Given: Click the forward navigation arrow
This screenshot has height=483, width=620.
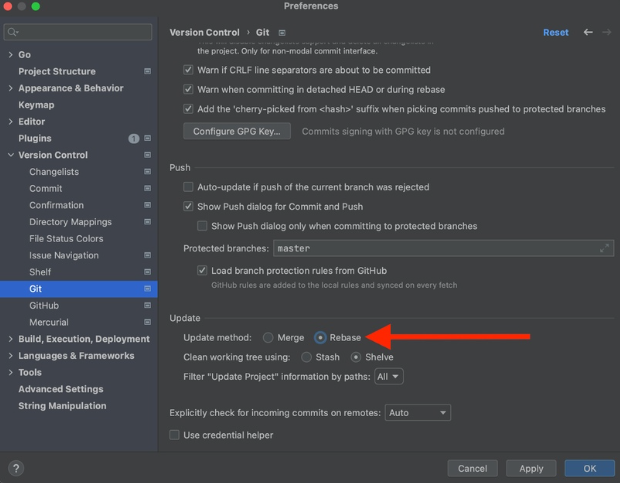Looking at the screenshot, I should (606, 32).
